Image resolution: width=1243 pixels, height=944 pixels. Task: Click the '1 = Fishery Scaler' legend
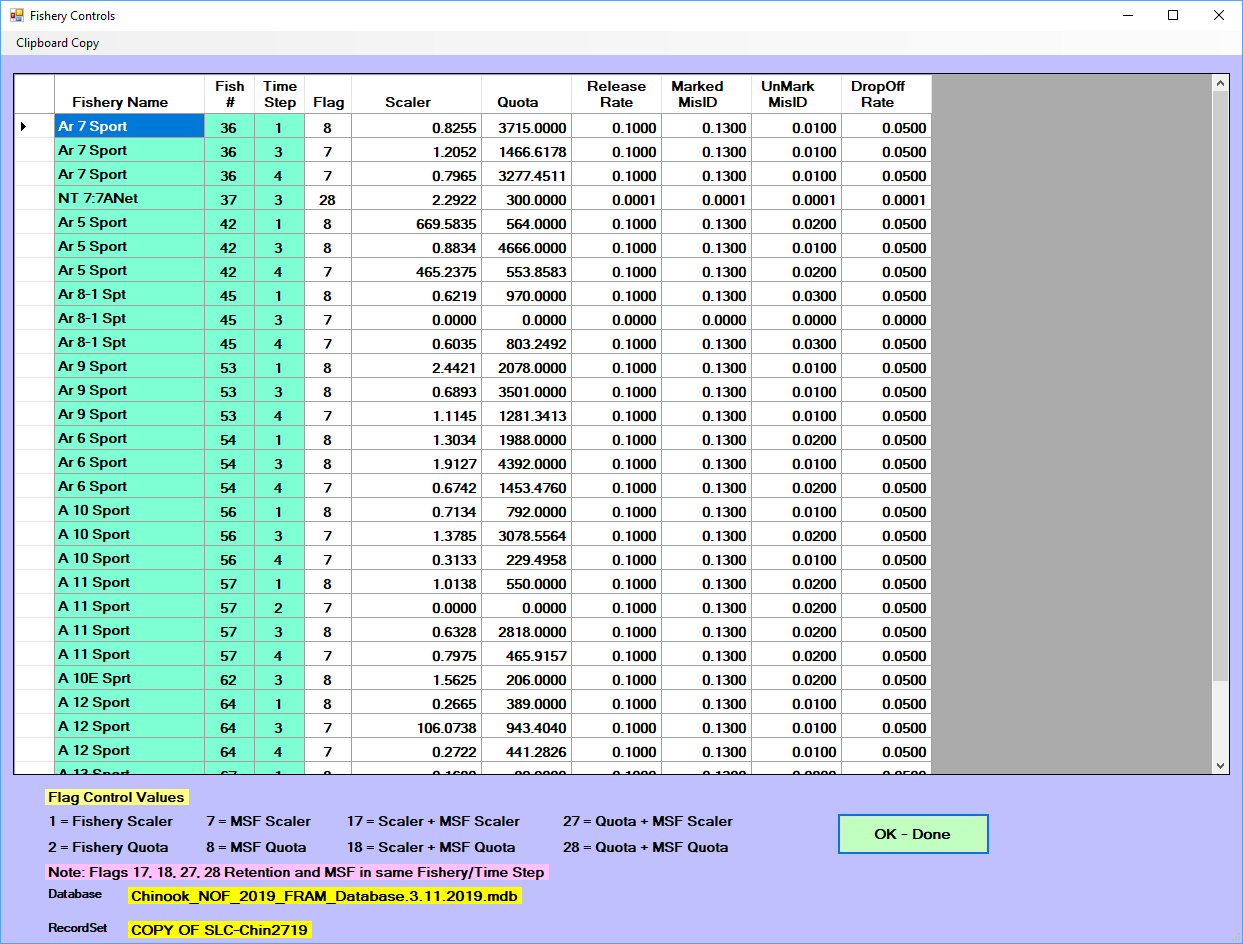(x=110, y=821)
